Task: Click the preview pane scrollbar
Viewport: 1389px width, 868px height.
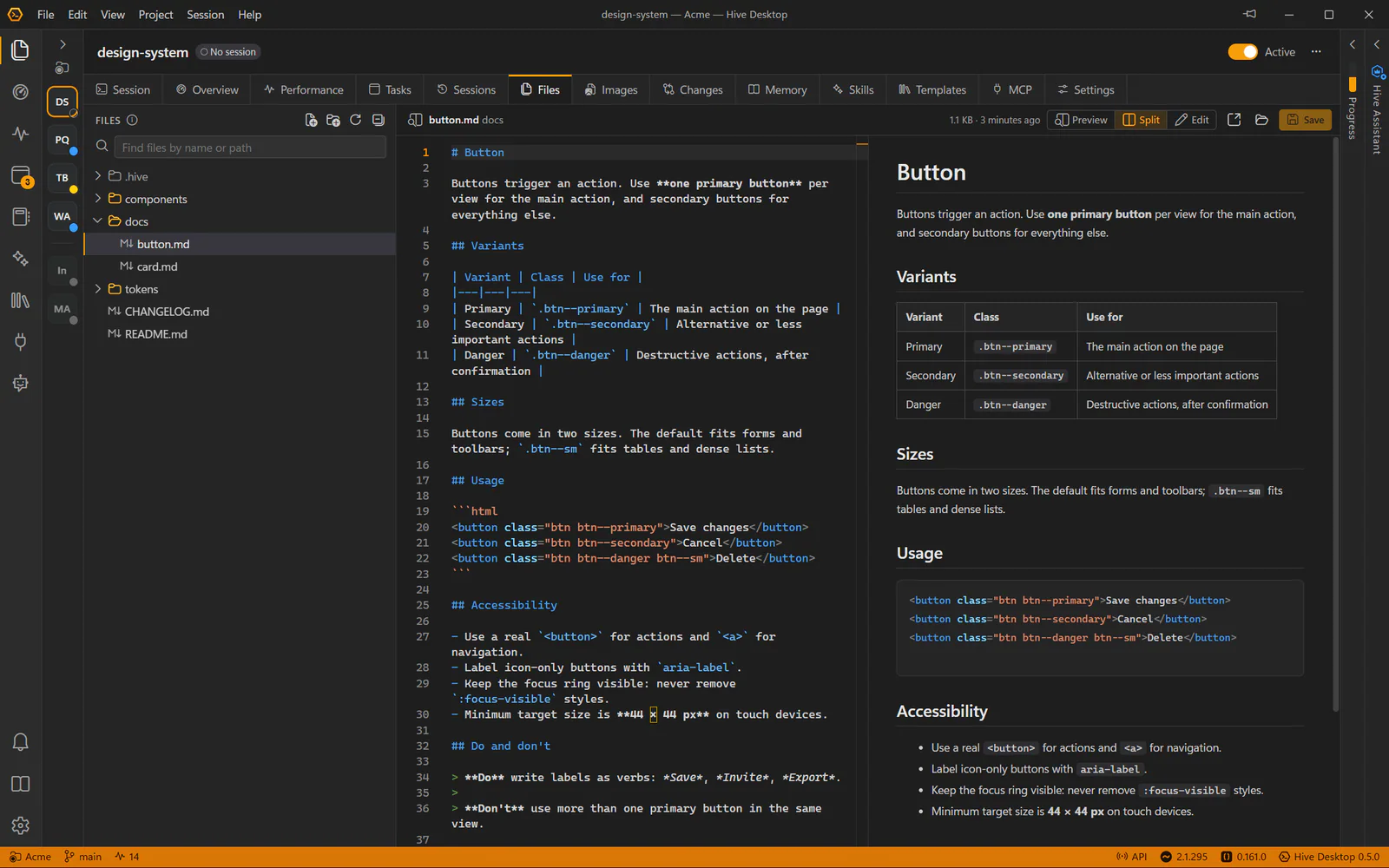Action: [x=1336, y=425]
